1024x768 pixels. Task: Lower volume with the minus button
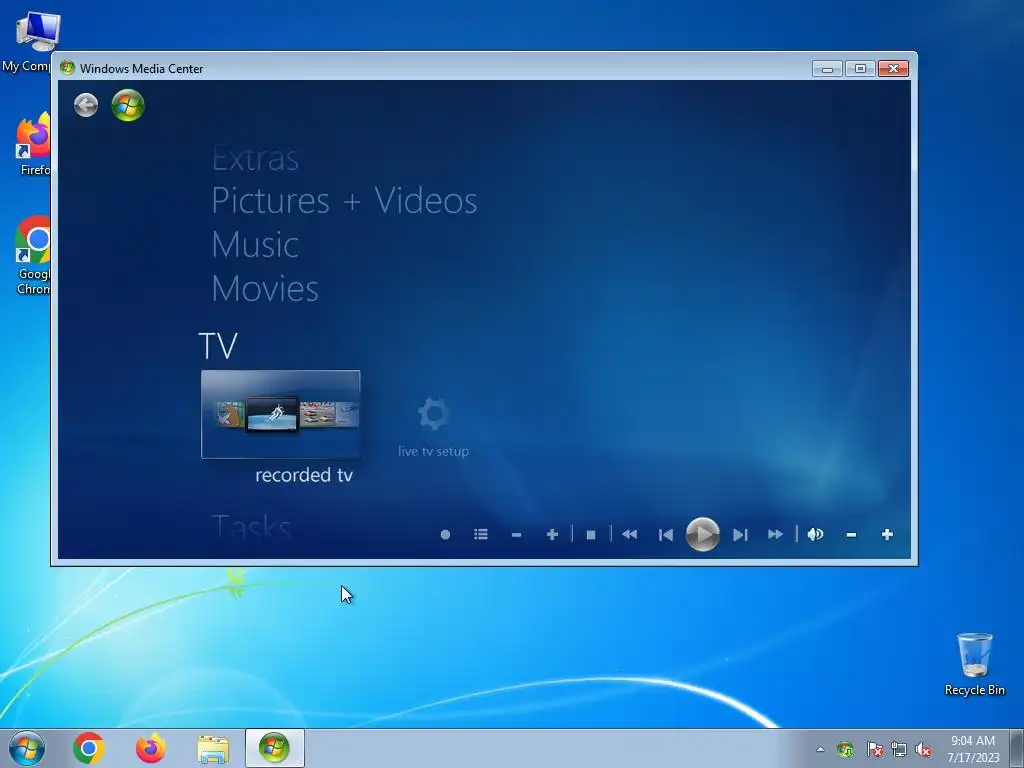point(851,535)
